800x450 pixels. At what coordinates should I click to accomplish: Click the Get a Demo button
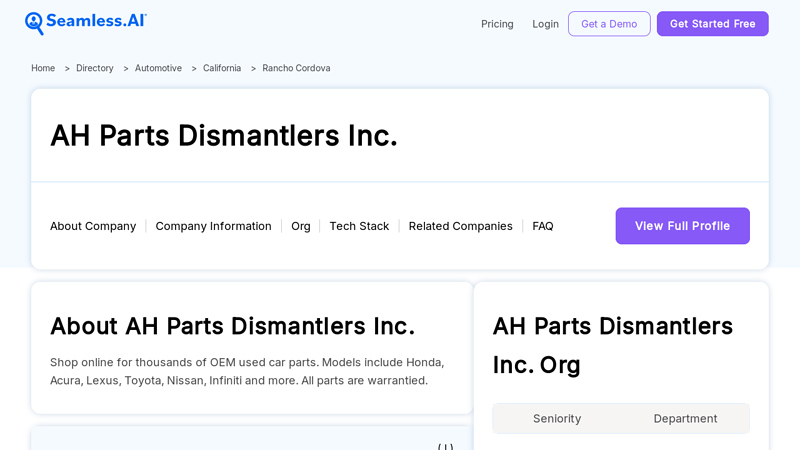coord(609,24)
